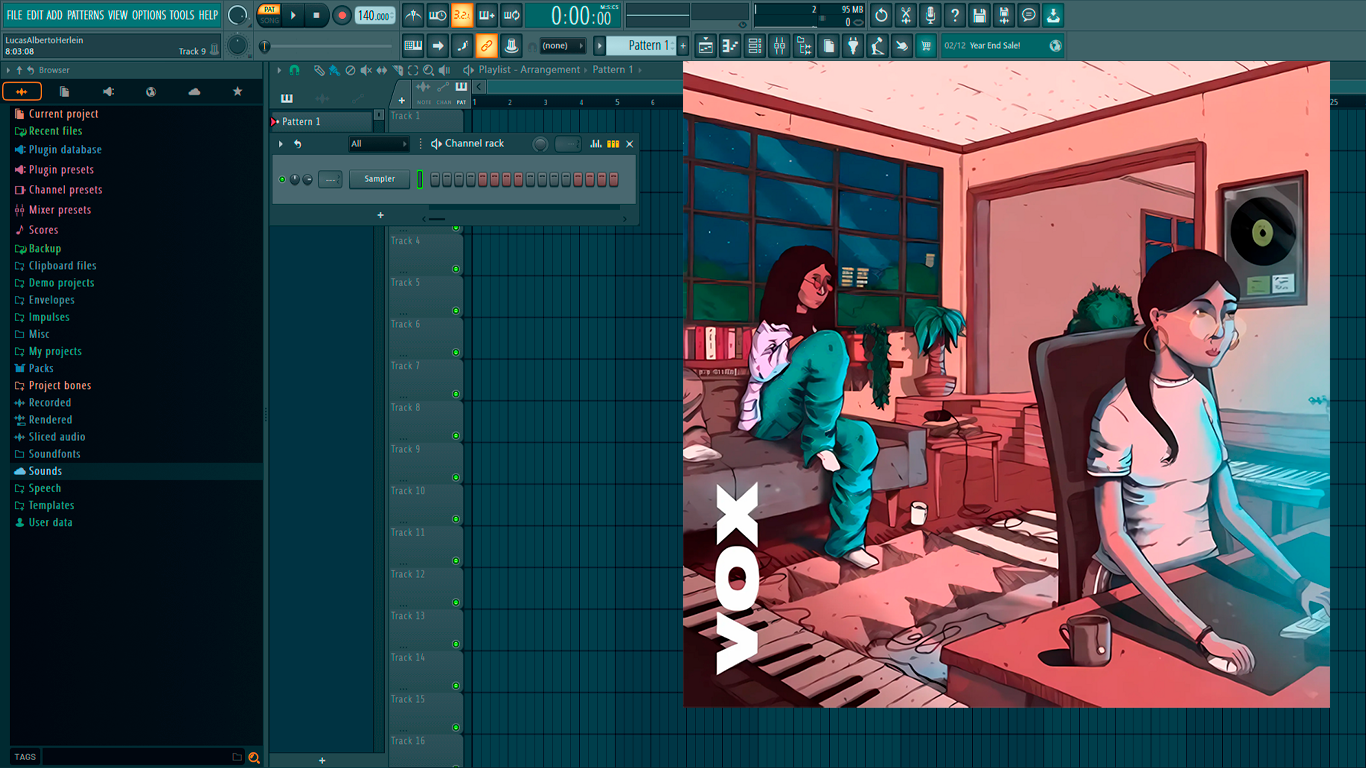Screen dimensions: 1366x768
Task: Open the OPTIONS menu
Action: pyautogui.click(x=149, y=15)
